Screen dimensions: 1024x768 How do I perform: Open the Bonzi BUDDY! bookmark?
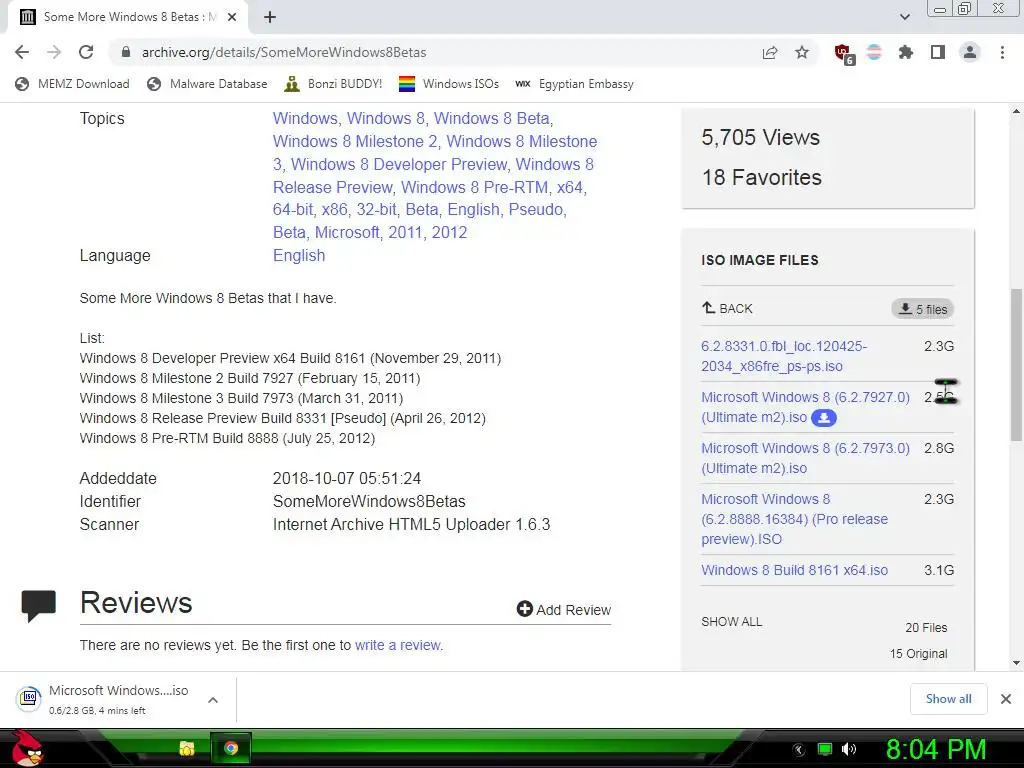pos(333,84)
